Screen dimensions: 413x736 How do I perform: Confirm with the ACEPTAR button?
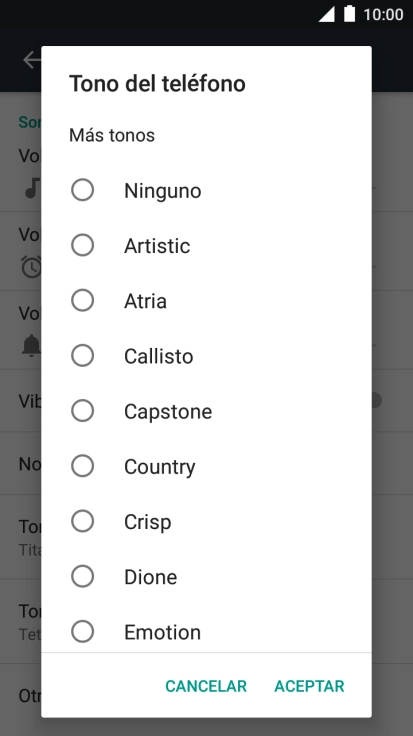(309, 686)
